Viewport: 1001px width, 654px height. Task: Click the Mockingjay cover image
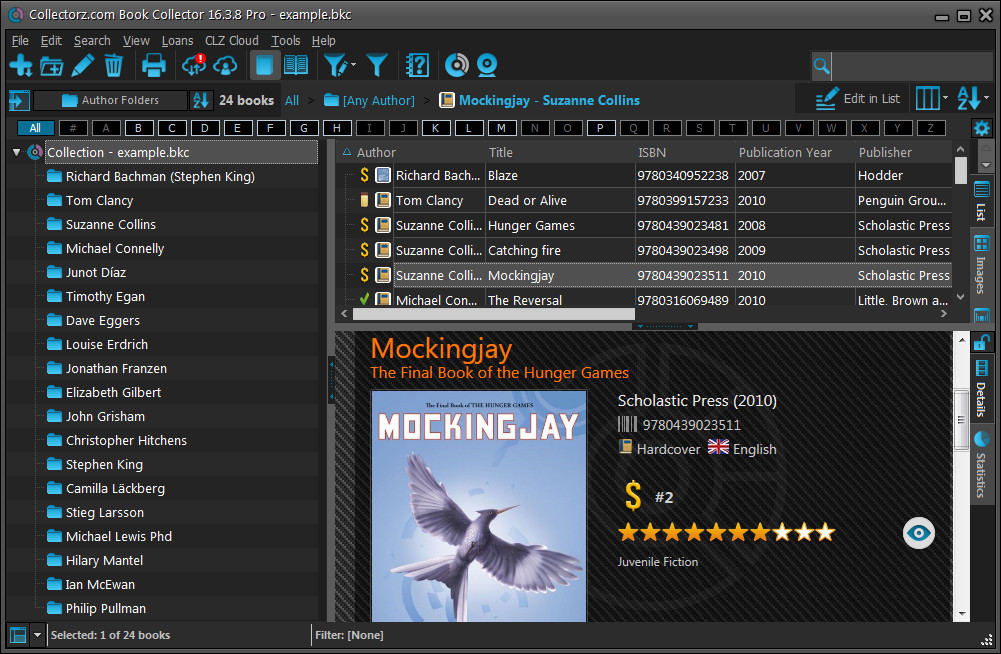[x=479, y=506]
